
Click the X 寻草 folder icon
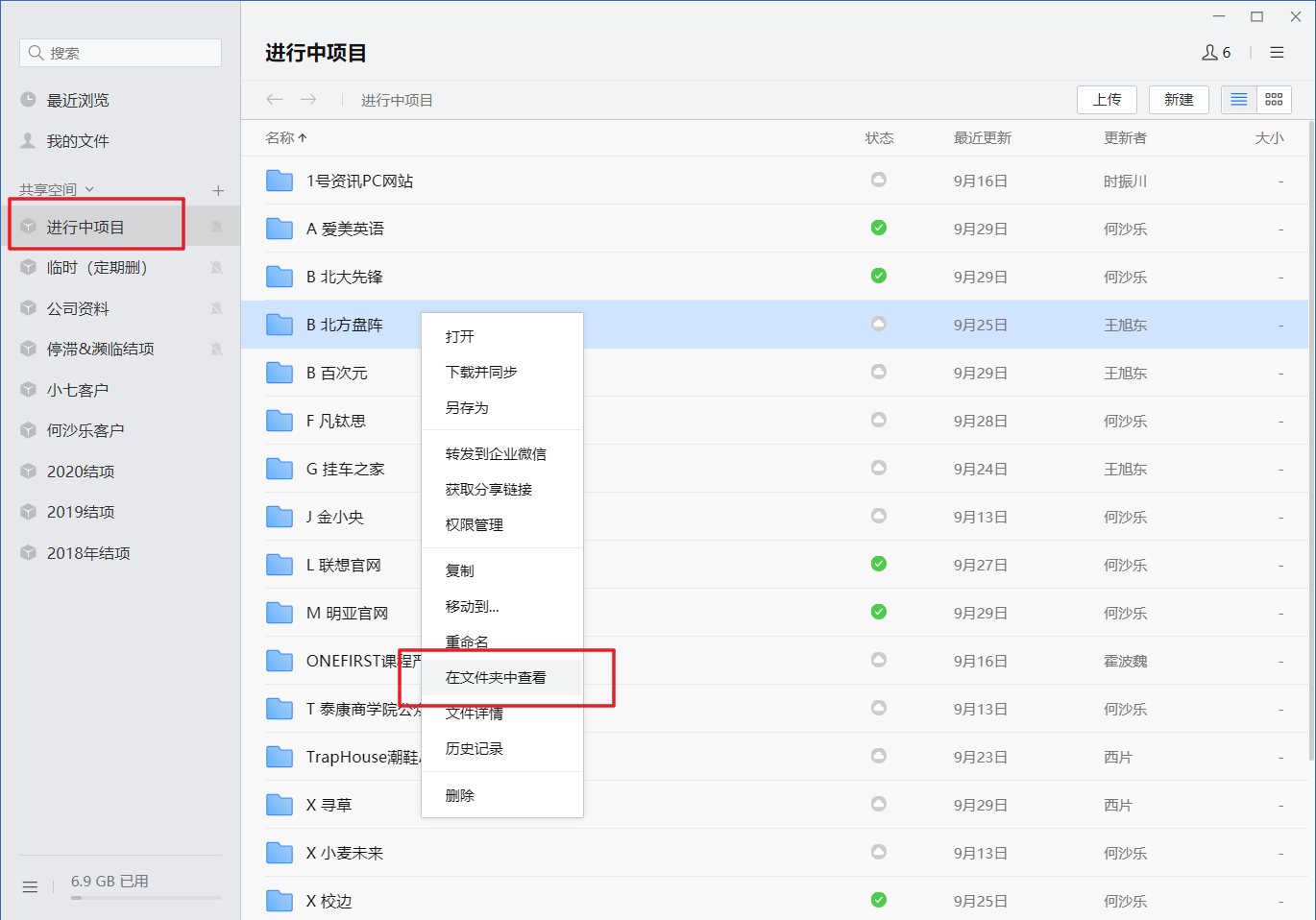(x=280, y=805)
